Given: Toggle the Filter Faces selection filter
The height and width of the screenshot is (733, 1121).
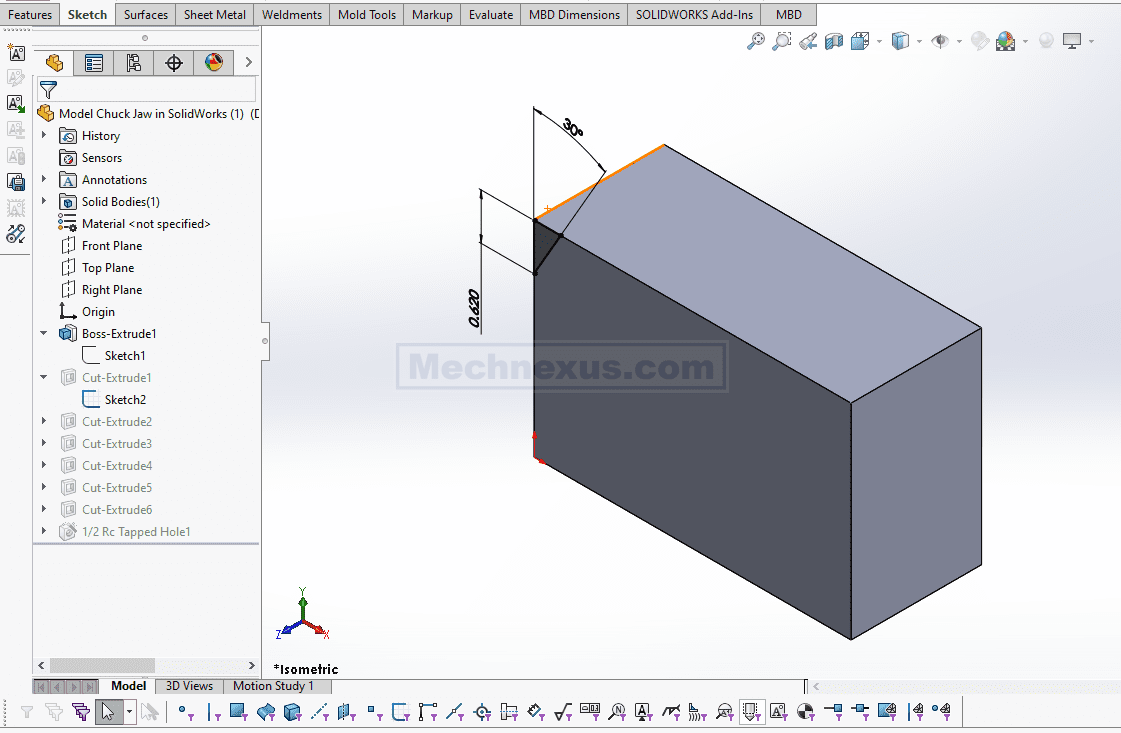Looking at the screenshot, I should pyautogui.click(x=238, y=712).
